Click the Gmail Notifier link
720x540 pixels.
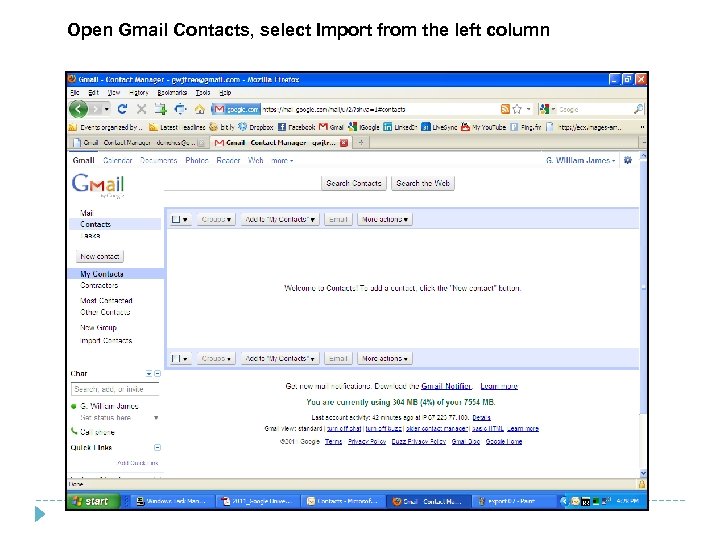(446, 386)
